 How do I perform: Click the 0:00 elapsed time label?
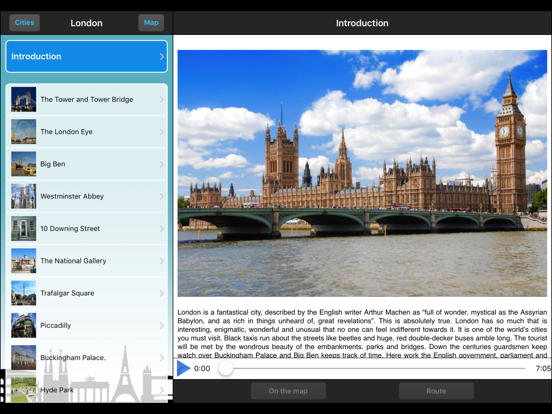coord(202,369)
